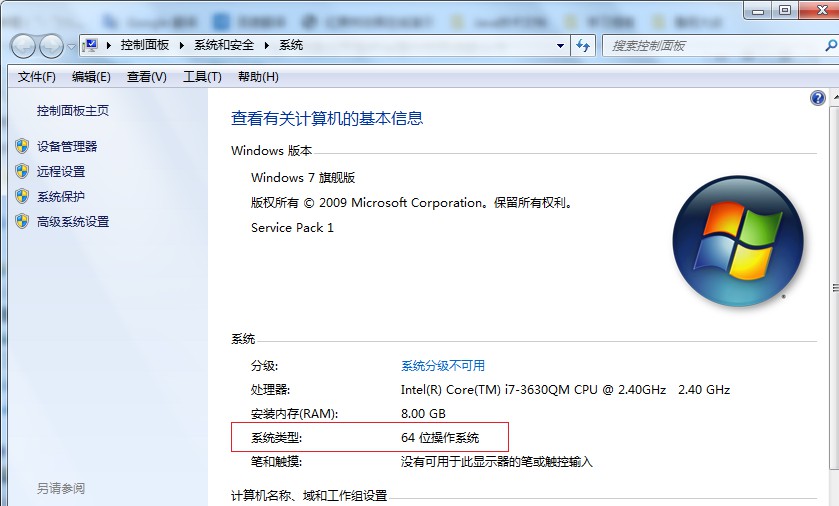Viewport: 839px width, 506px height.
Task: Select the Microsoft copyright 版权所有 line
Action: pyautogui.click(x=411, y=203)
